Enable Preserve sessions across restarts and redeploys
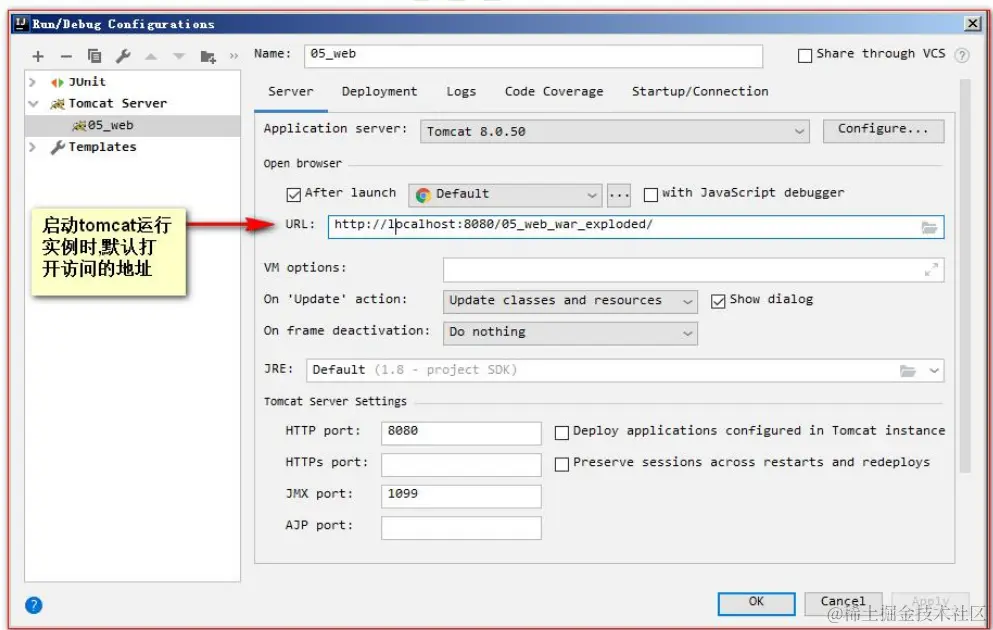 [561, 464]
